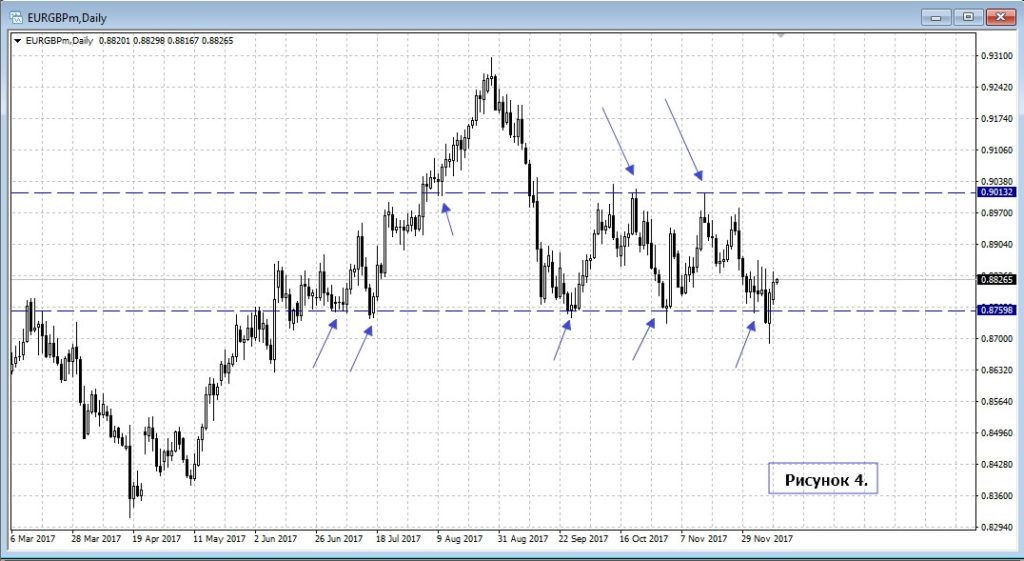This screenshot has width=1024, height=561.
Task: Expand the triangle beside EURGBPm,Daily label
Action: tap(18, 41)
